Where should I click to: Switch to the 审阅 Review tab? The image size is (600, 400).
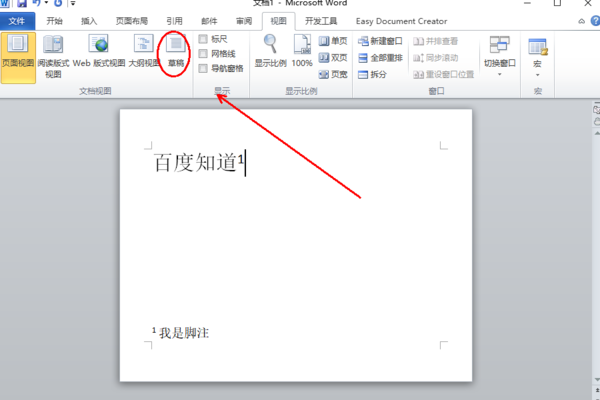coord(244,21)
